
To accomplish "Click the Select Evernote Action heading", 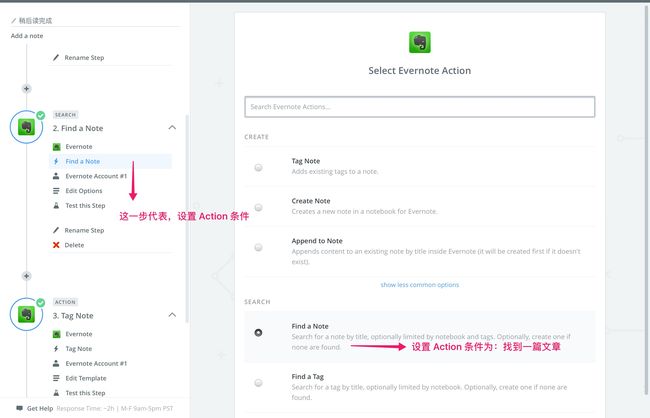I will pos(420,70).
